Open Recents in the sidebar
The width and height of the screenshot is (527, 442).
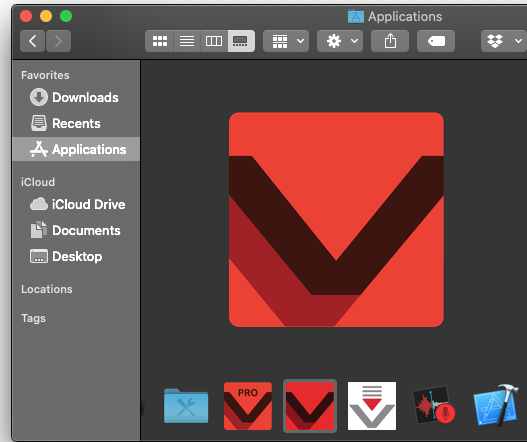pos(76,123)
